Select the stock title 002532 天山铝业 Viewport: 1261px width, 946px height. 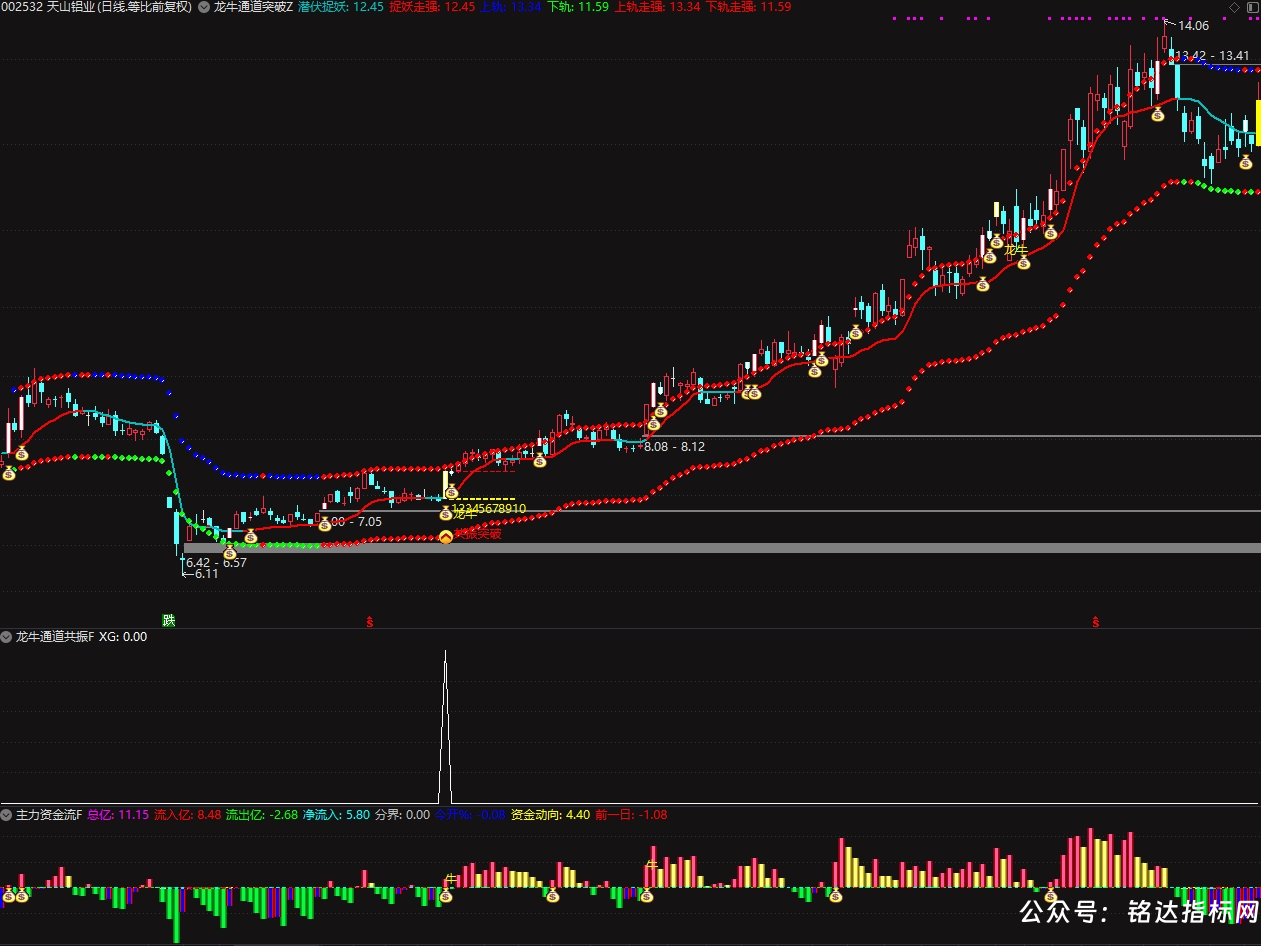(49, 7)
